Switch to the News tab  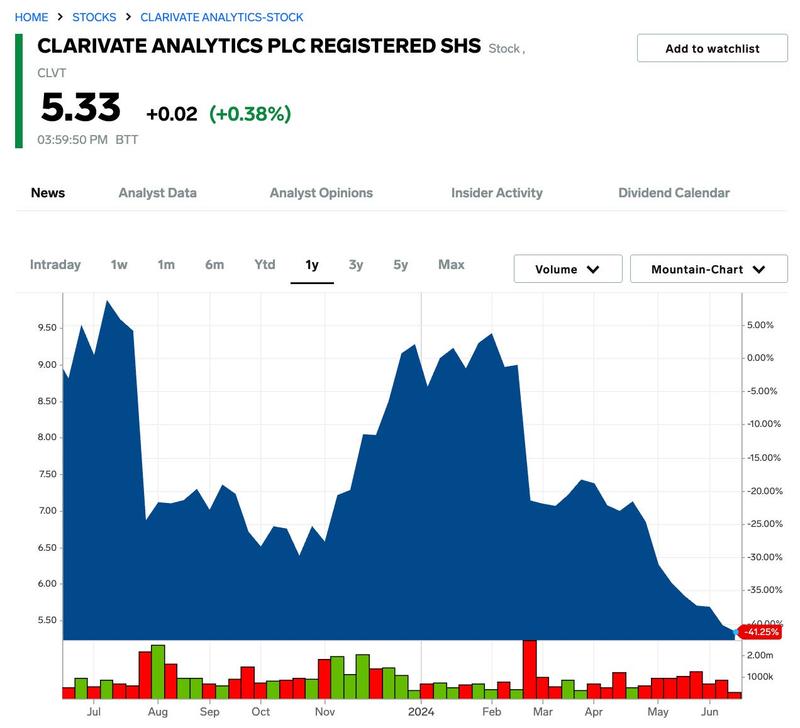tap(48, 193)
